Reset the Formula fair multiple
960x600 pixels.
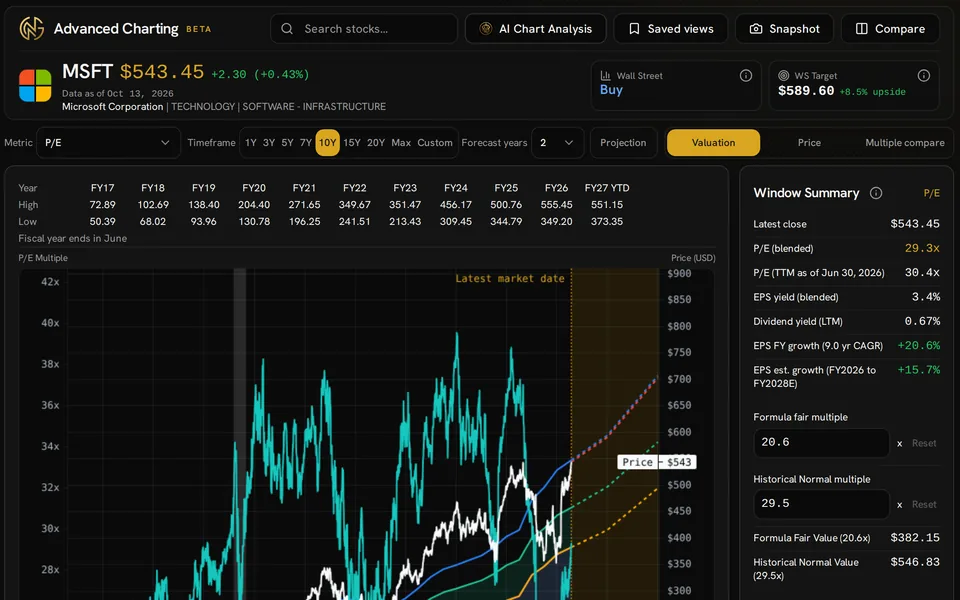pyautogui.click(x=924, y=443)
